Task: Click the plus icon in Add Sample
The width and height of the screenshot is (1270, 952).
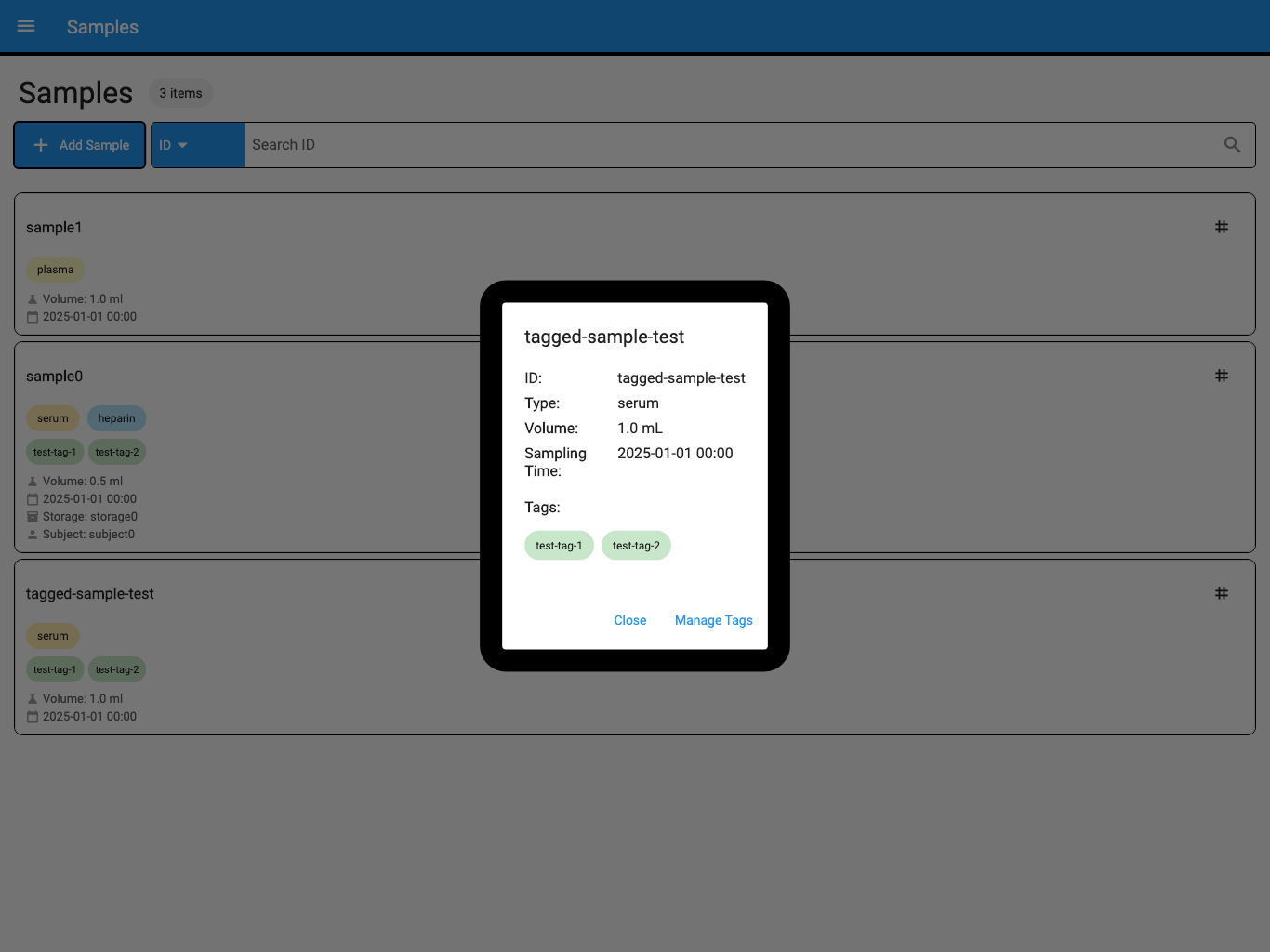Action: [41, 145]
